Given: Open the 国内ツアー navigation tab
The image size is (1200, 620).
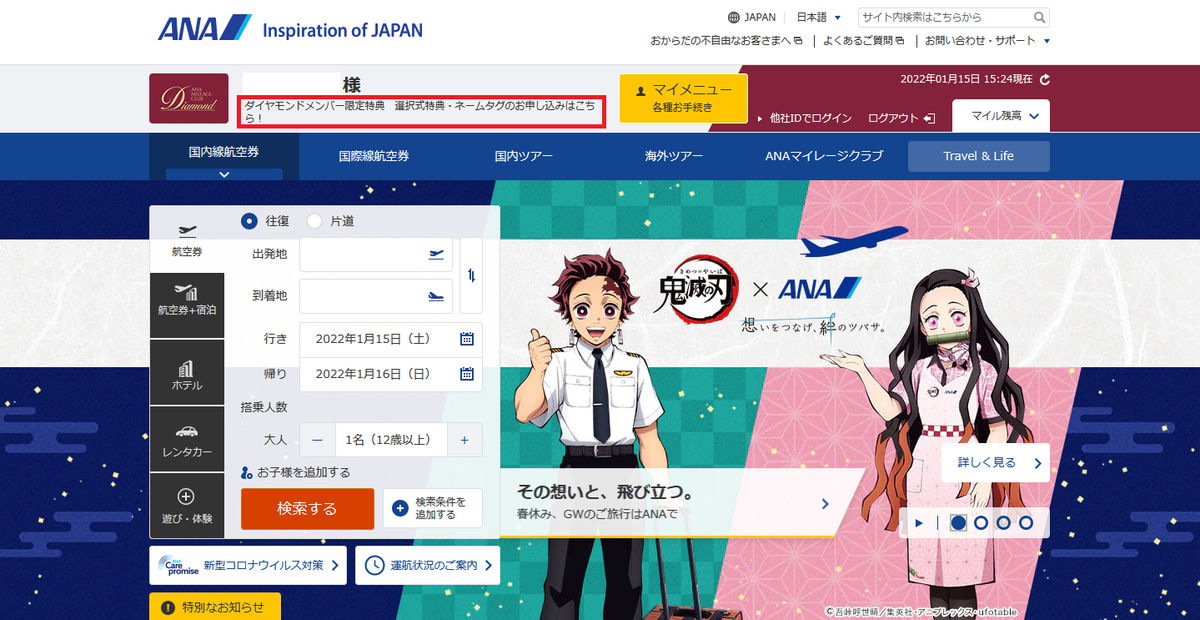Looking at the screenshot, I should [x=523, y=156].
